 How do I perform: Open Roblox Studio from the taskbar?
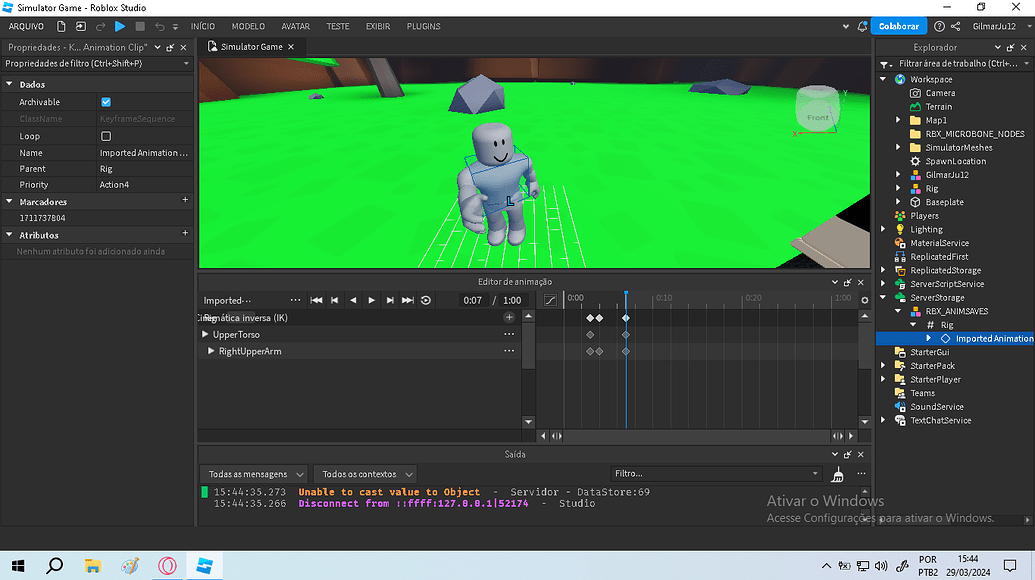click(x=205, y=565)
